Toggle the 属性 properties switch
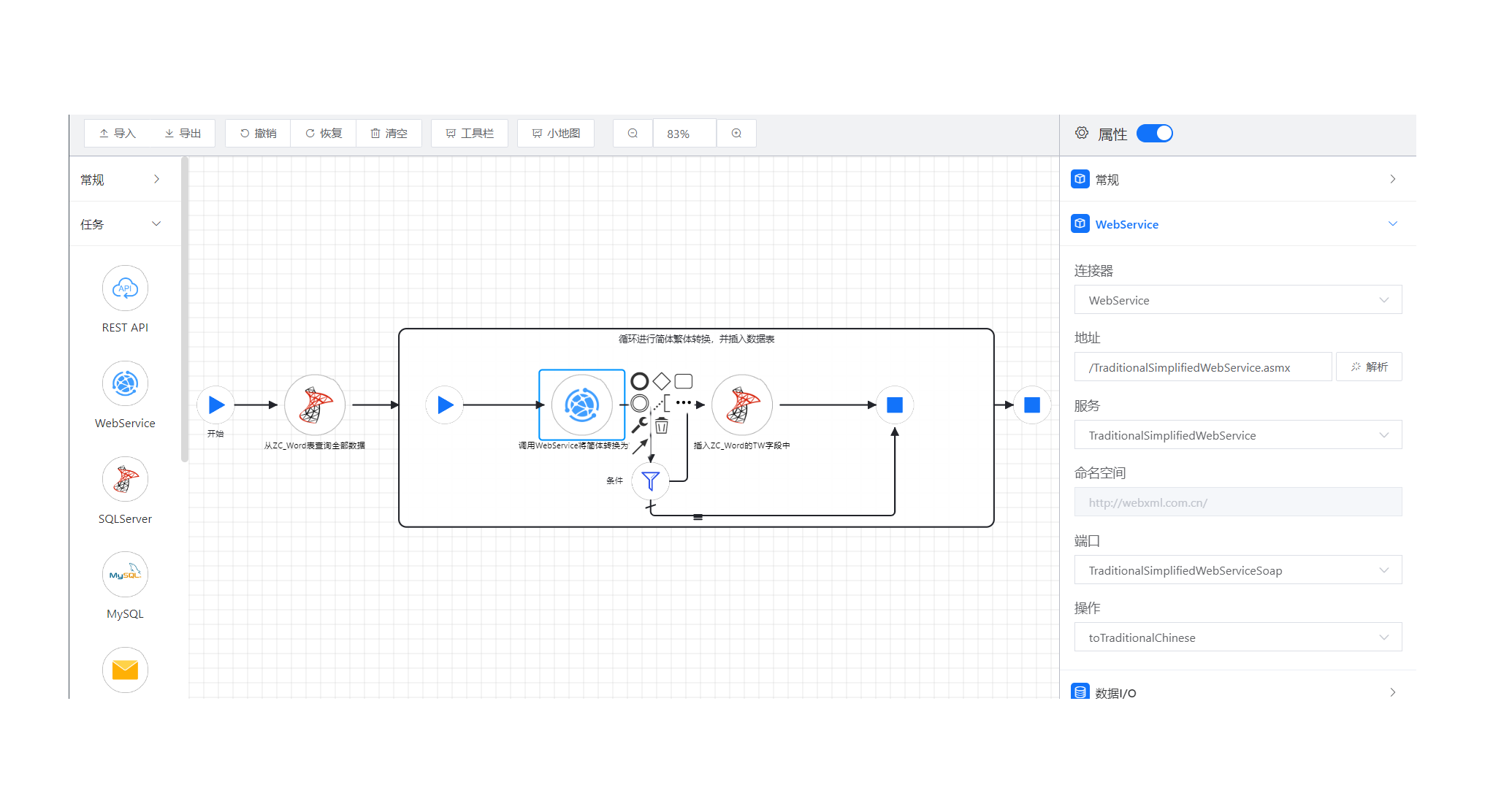This screenshot has height=812, width=1493. (x=1154, y=134)
